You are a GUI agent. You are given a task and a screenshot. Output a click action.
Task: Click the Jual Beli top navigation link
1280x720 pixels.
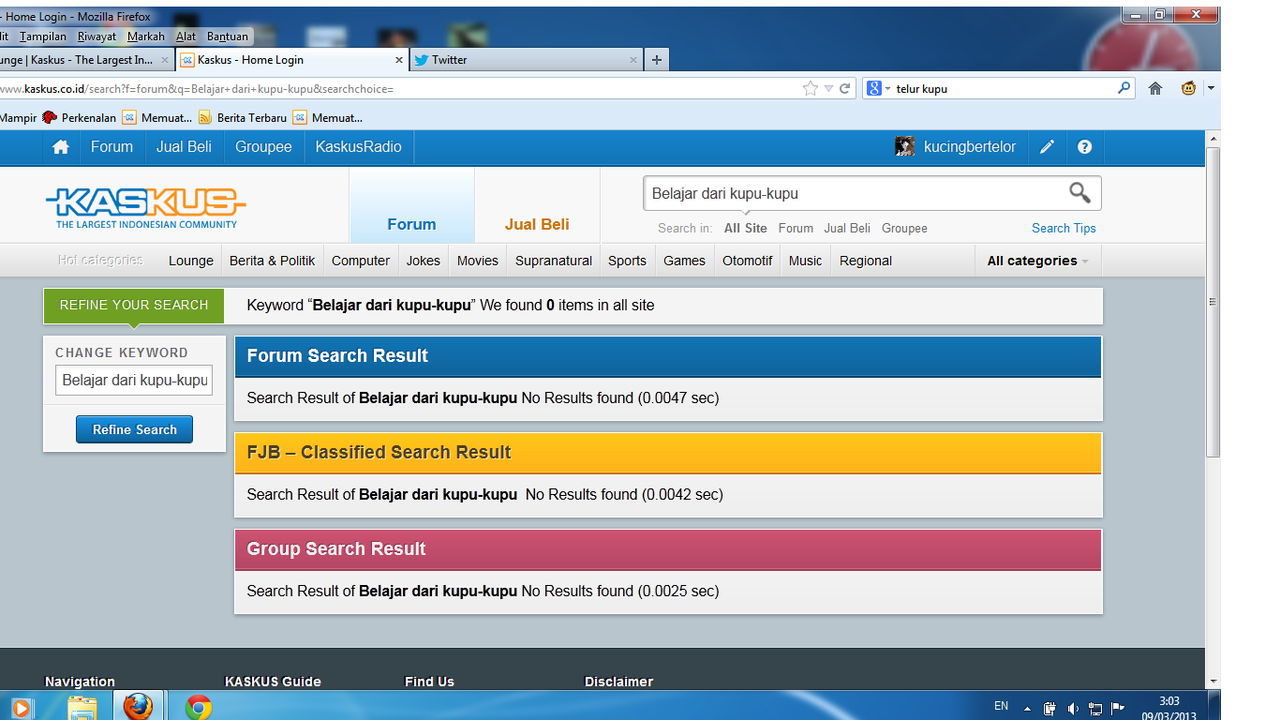tap(184, 147)
